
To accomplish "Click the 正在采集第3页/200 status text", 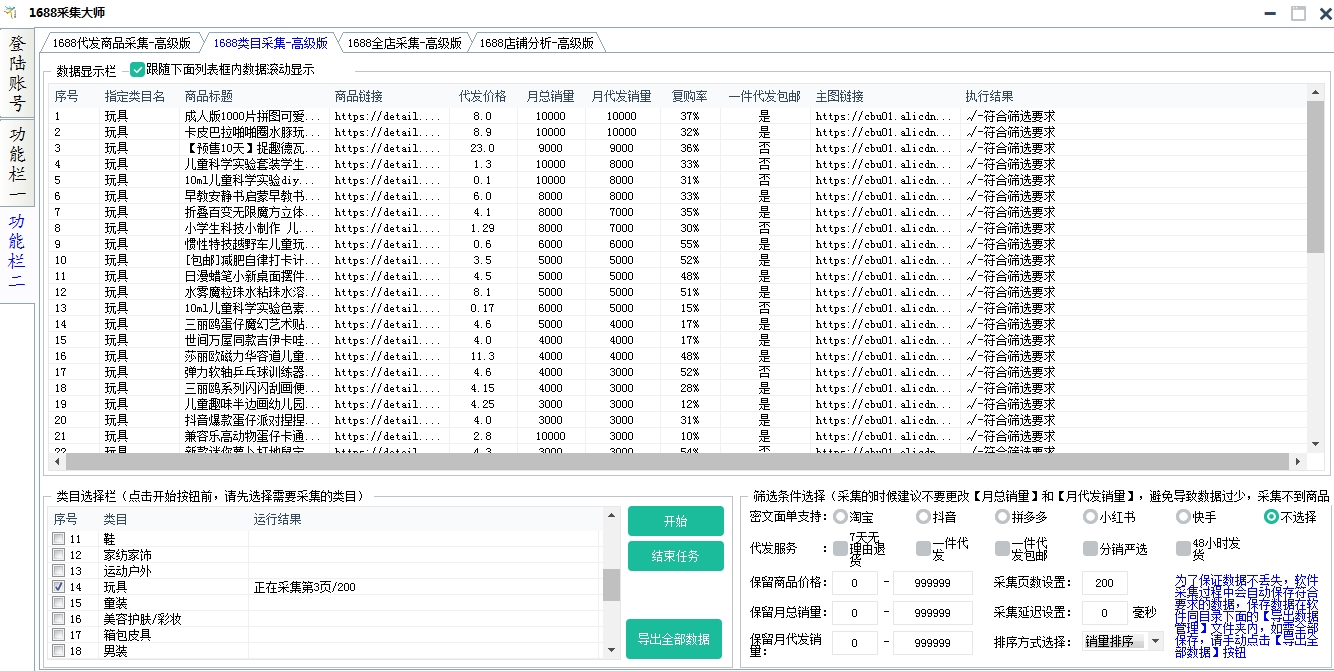I will (304, 587).
